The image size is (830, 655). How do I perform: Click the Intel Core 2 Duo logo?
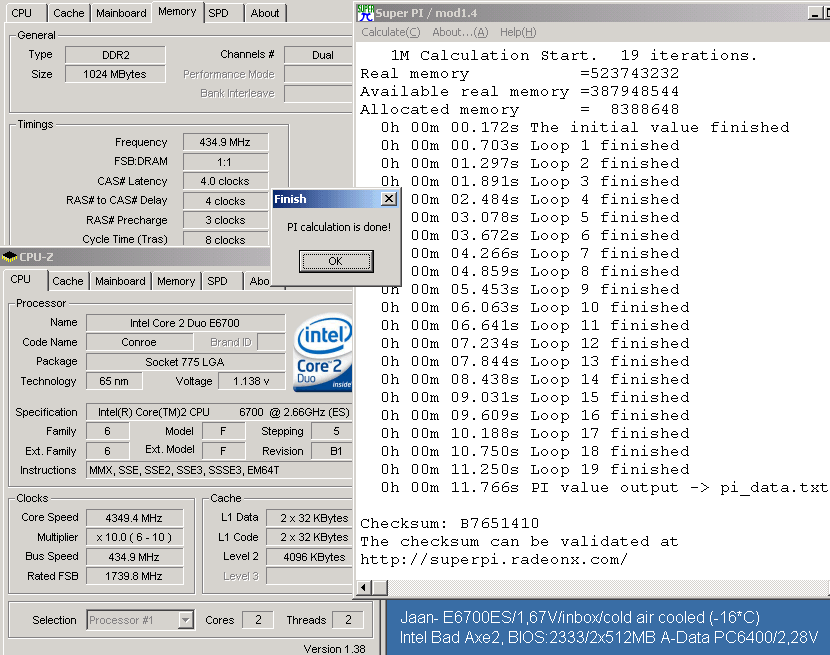(322, 353)
